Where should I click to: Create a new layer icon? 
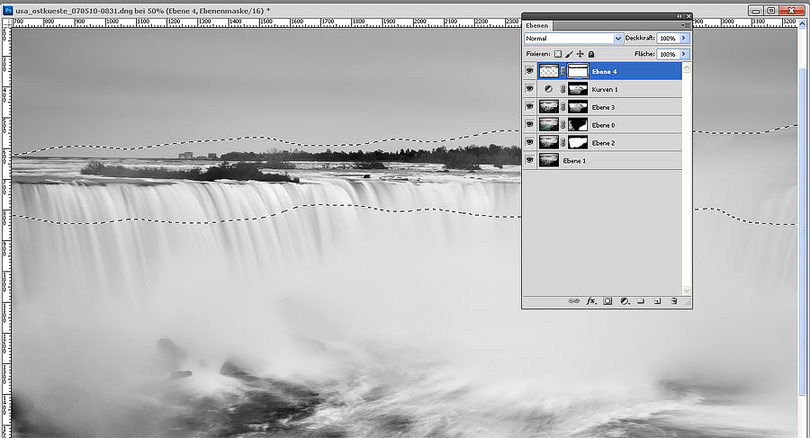click(657, 301)
